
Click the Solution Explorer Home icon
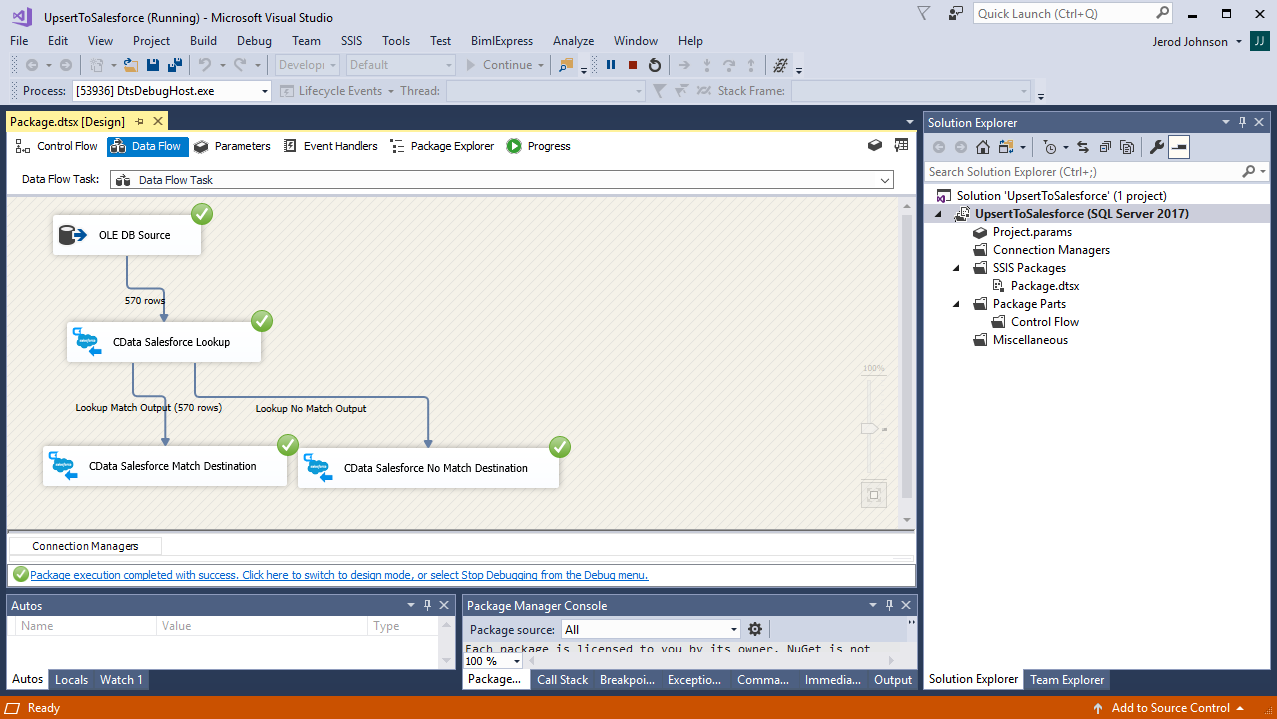[x=983, y=147]
